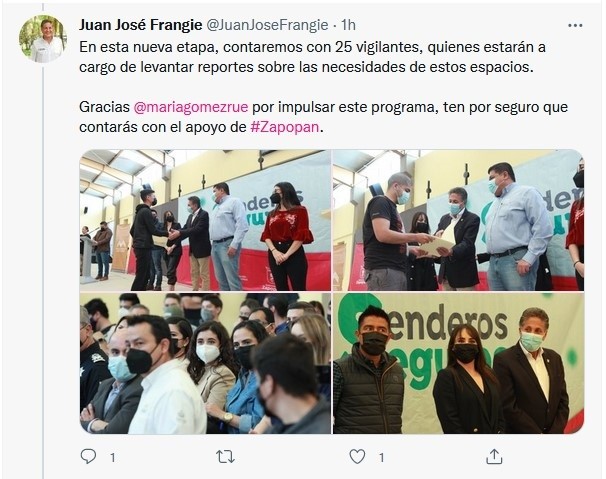Image resolution: width=606 pixels, height=479 pixels.
Task: View the top-left handshake photo
Action: click(205, 220)
